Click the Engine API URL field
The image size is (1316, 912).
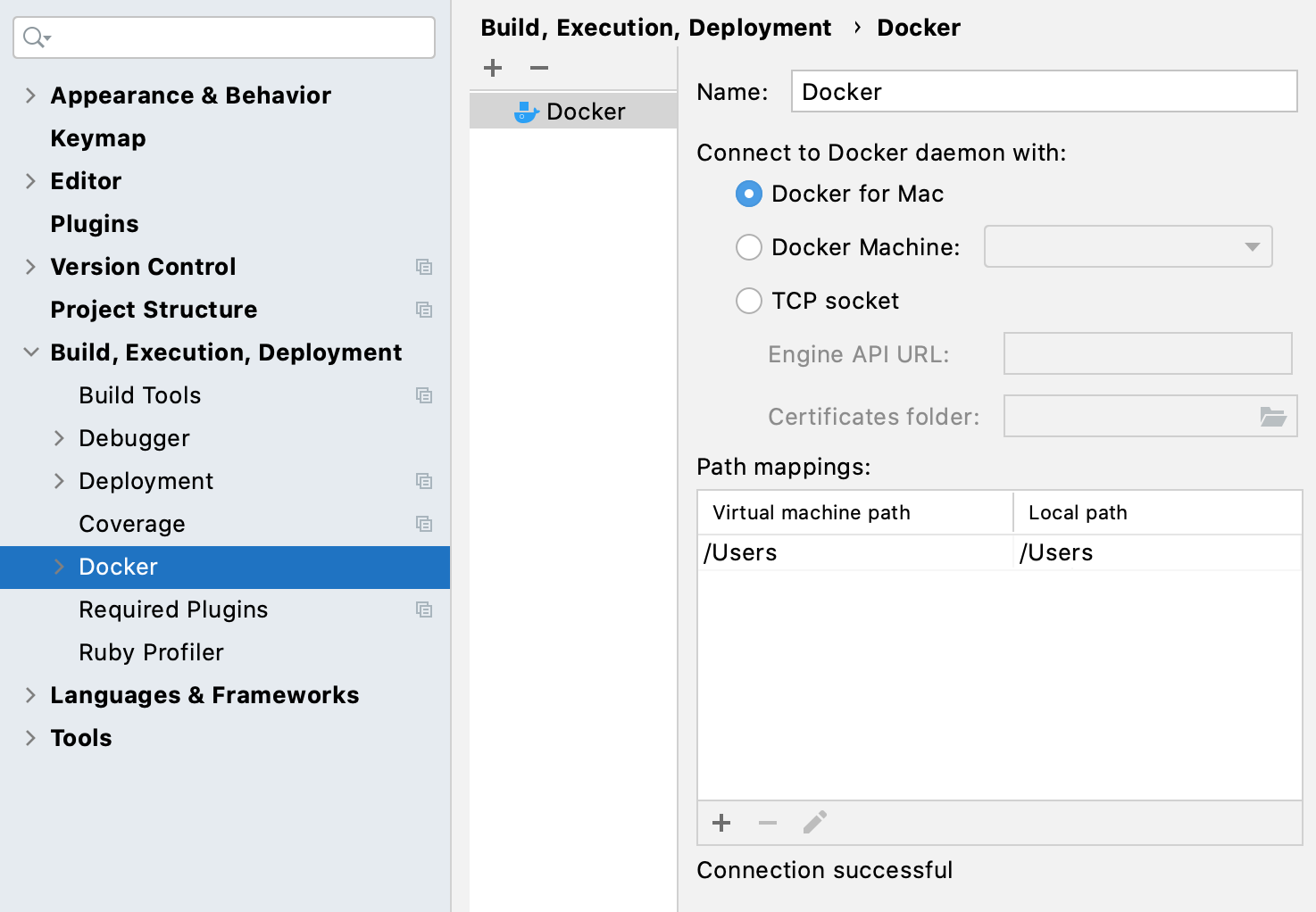pos(1147,353)
